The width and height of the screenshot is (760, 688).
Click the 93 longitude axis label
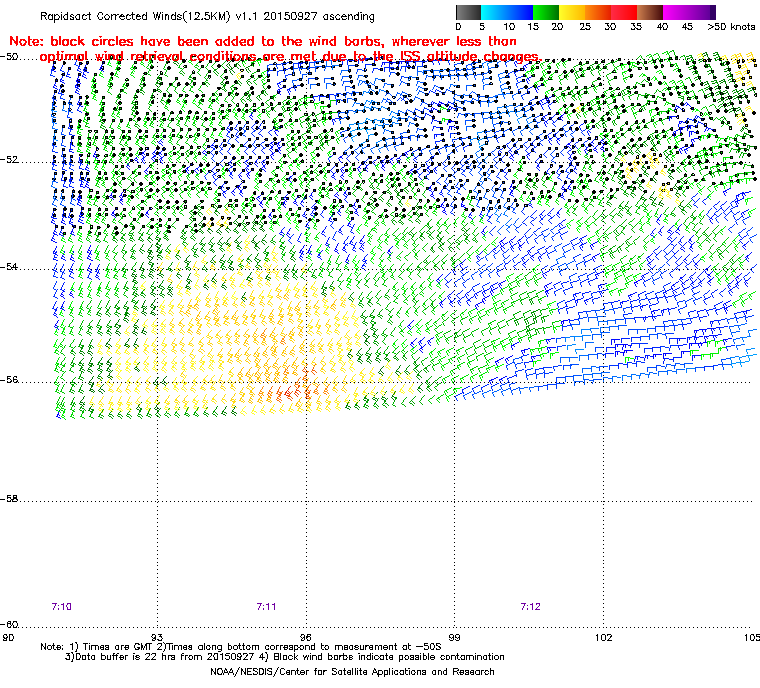click(158, 637)
